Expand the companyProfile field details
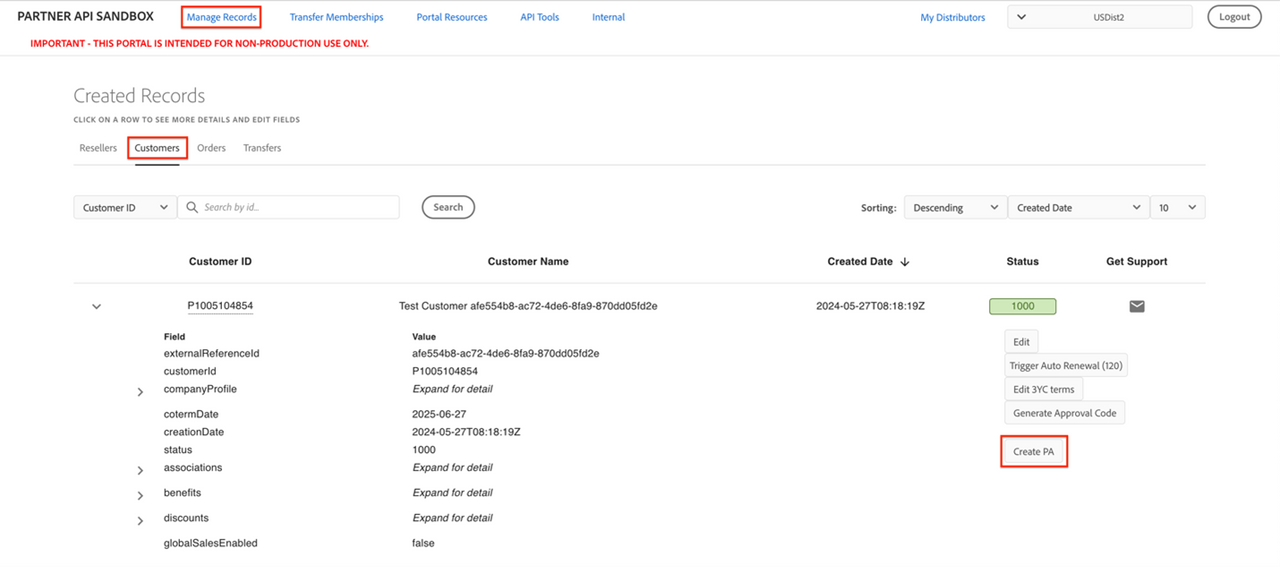 click(141, 392)
